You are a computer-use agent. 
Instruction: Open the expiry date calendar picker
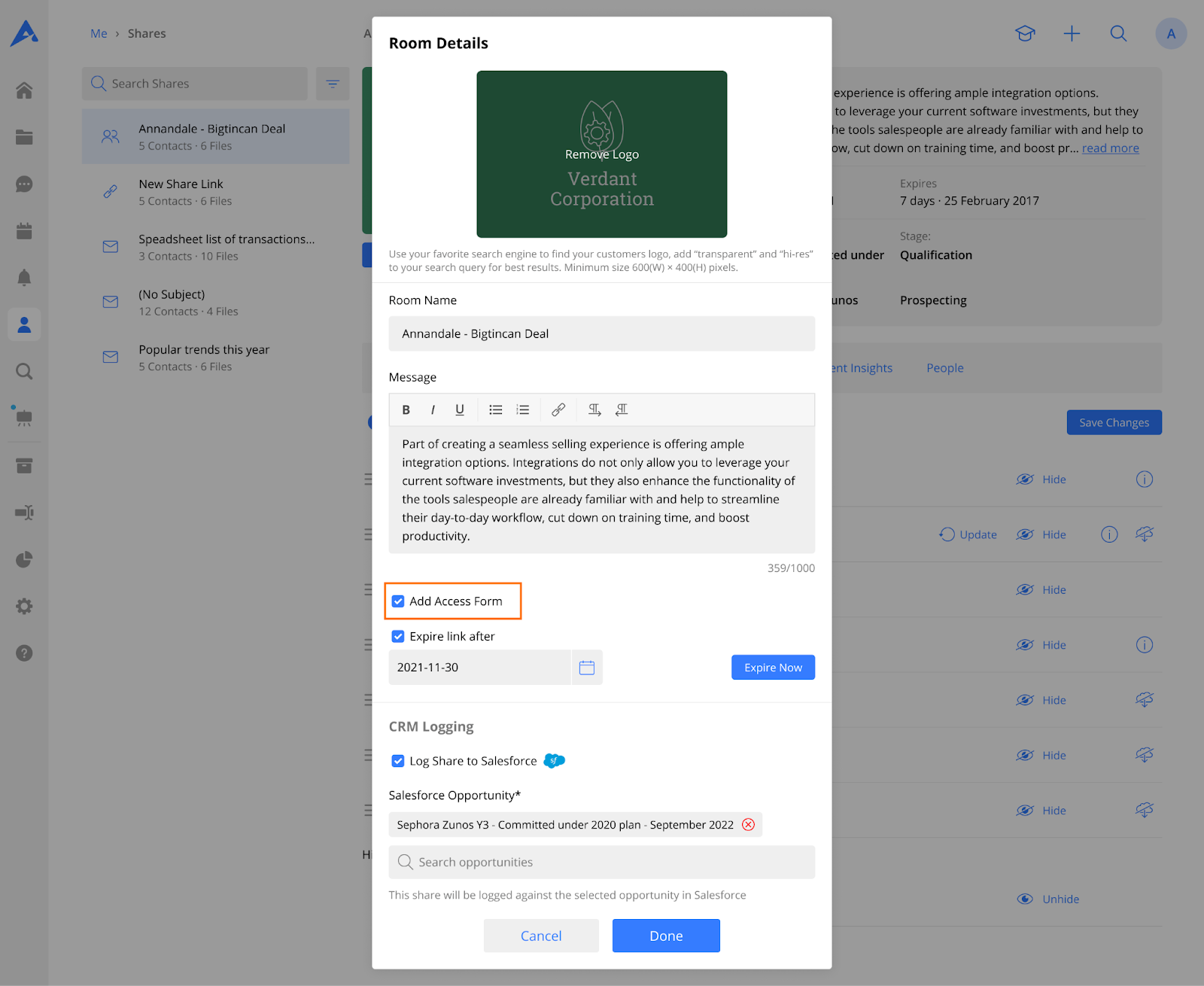coord(587,668)
